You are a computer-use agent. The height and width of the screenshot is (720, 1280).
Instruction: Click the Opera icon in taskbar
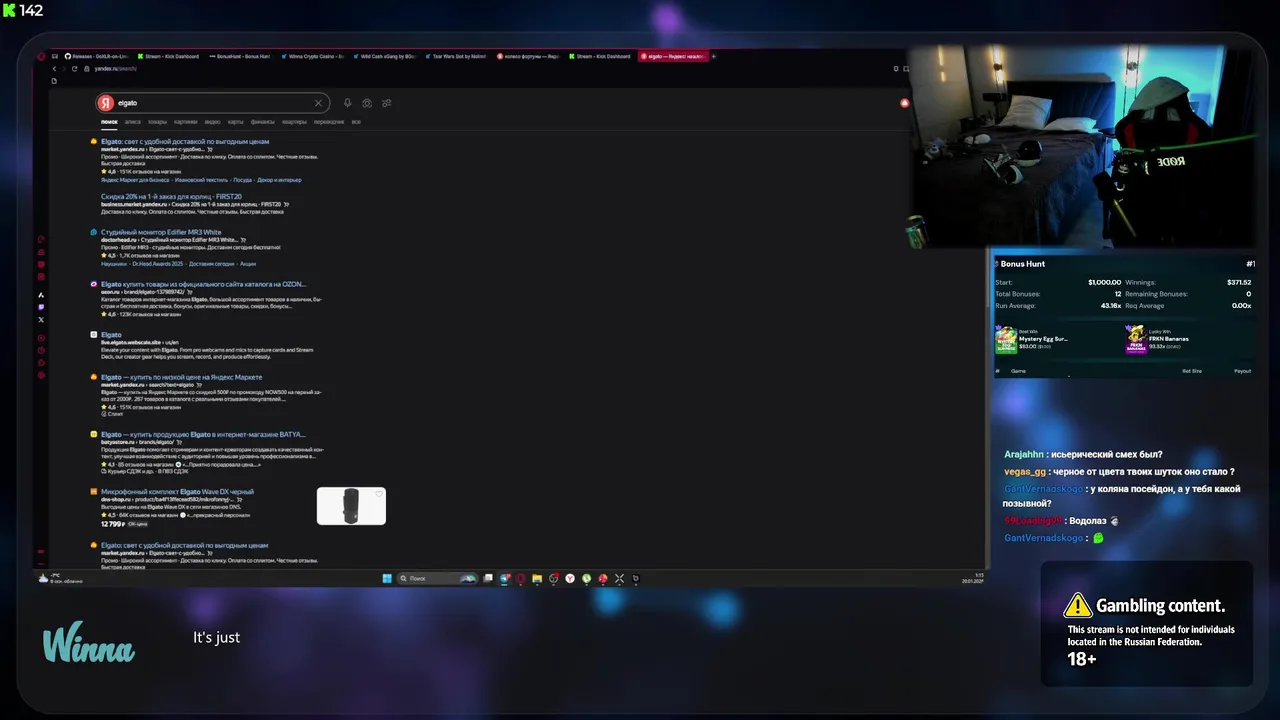(x=521, y=578)
